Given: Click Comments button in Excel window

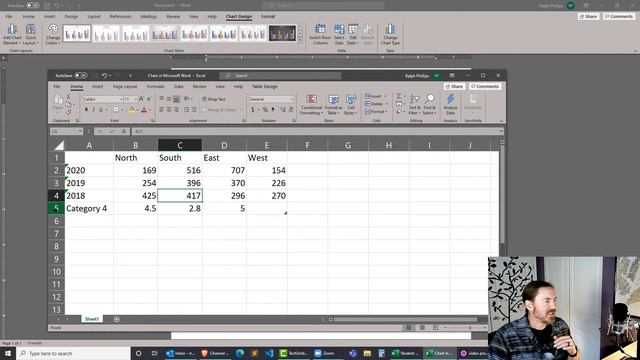Looking at the screenshot, I should coord(485,87).
